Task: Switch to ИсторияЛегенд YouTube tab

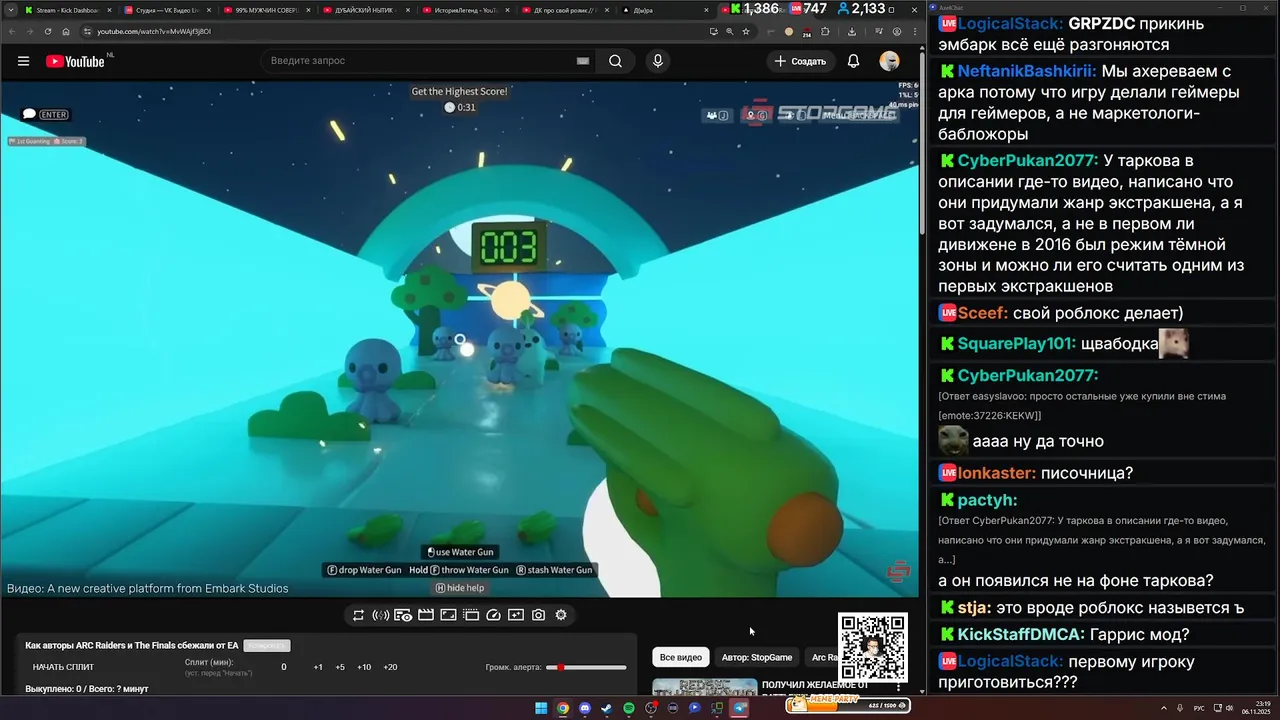Action: 464,10
